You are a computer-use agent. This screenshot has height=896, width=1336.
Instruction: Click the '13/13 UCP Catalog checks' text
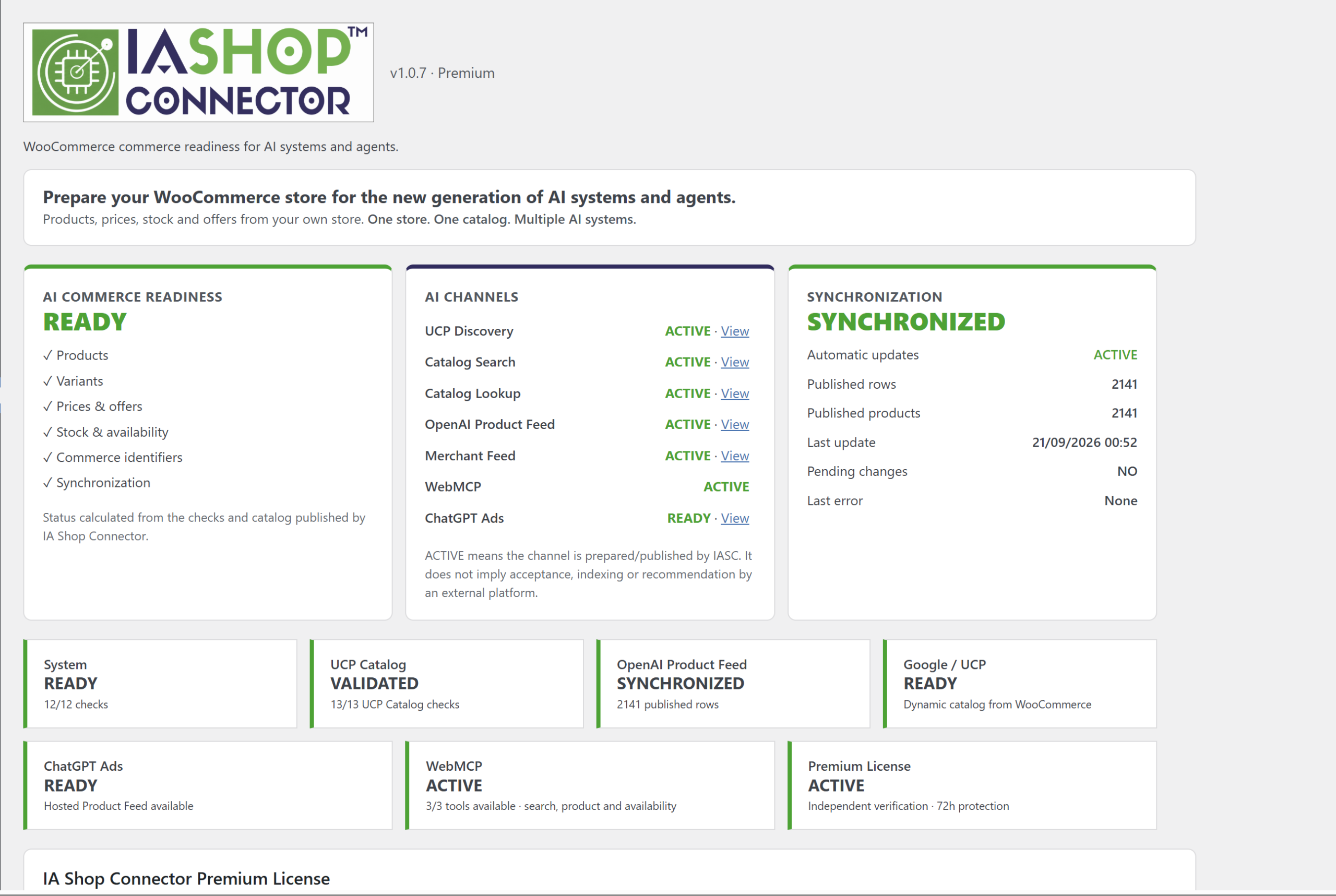click(x=395, y=704)
